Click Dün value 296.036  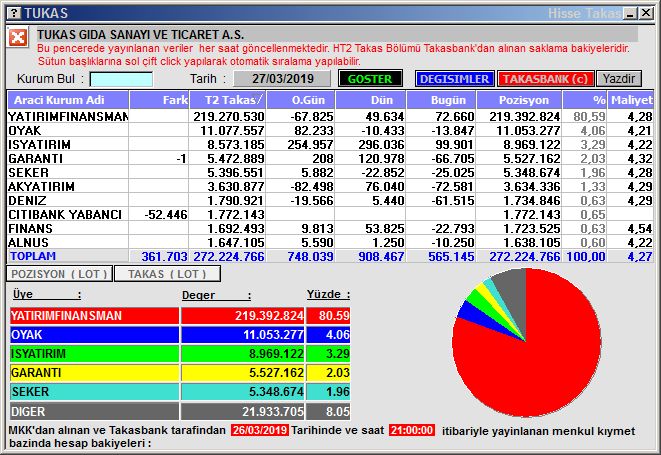(x=381, y=145)
